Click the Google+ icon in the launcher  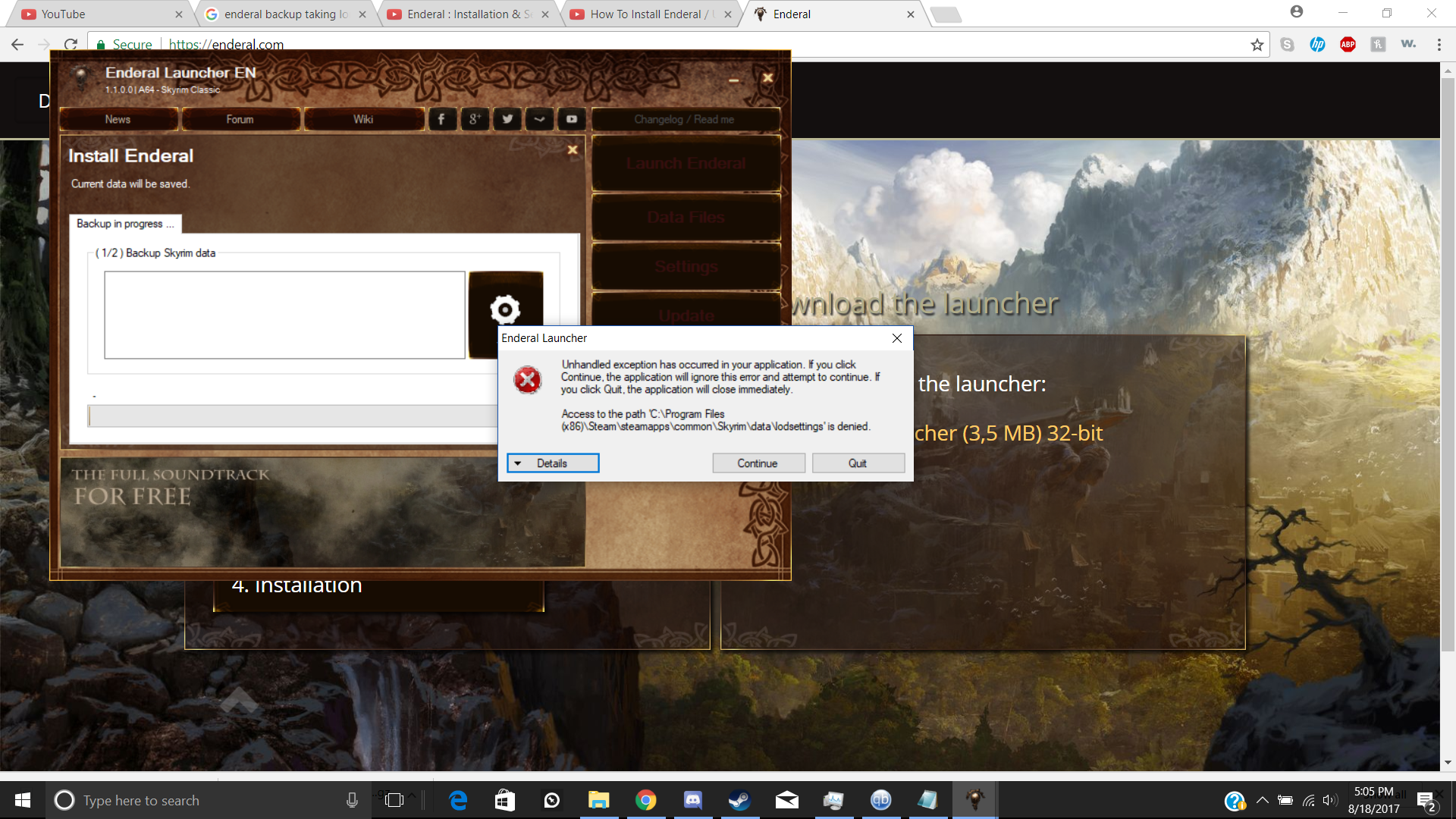pyautogui.click(x=475, y=119)
